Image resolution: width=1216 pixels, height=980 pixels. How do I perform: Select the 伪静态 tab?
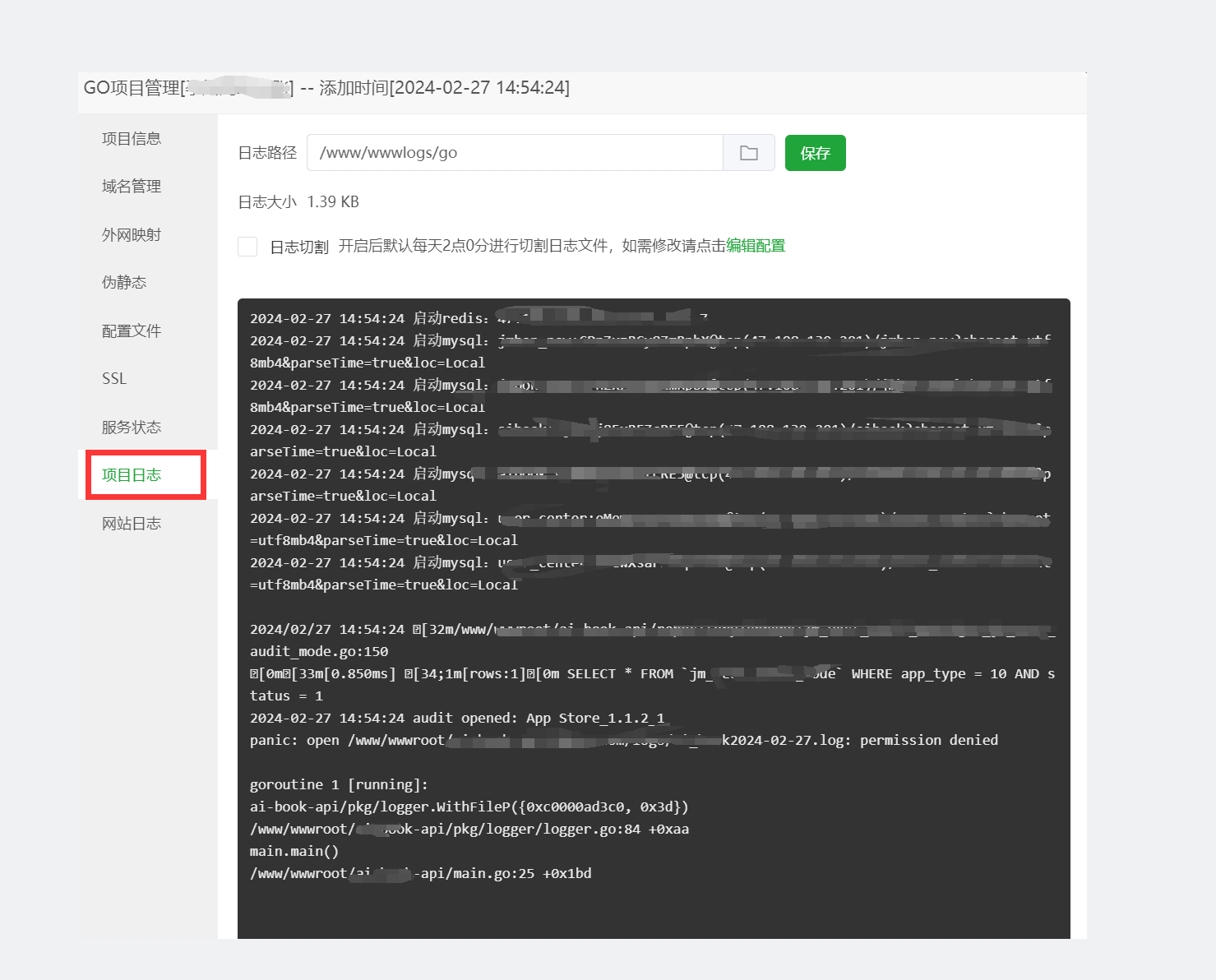coord(124,283)
